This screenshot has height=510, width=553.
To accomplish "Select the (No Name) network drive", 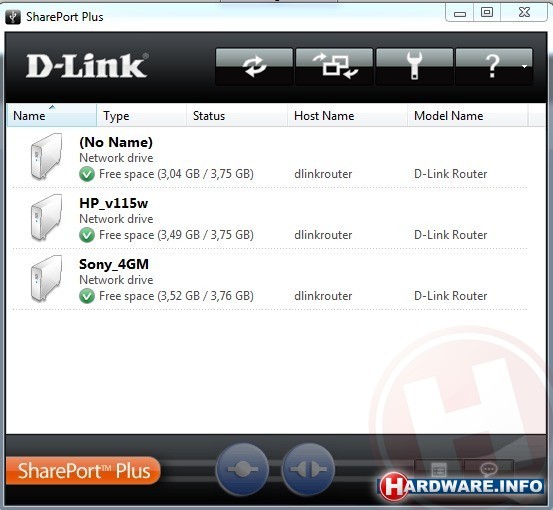I will point(270,158).
